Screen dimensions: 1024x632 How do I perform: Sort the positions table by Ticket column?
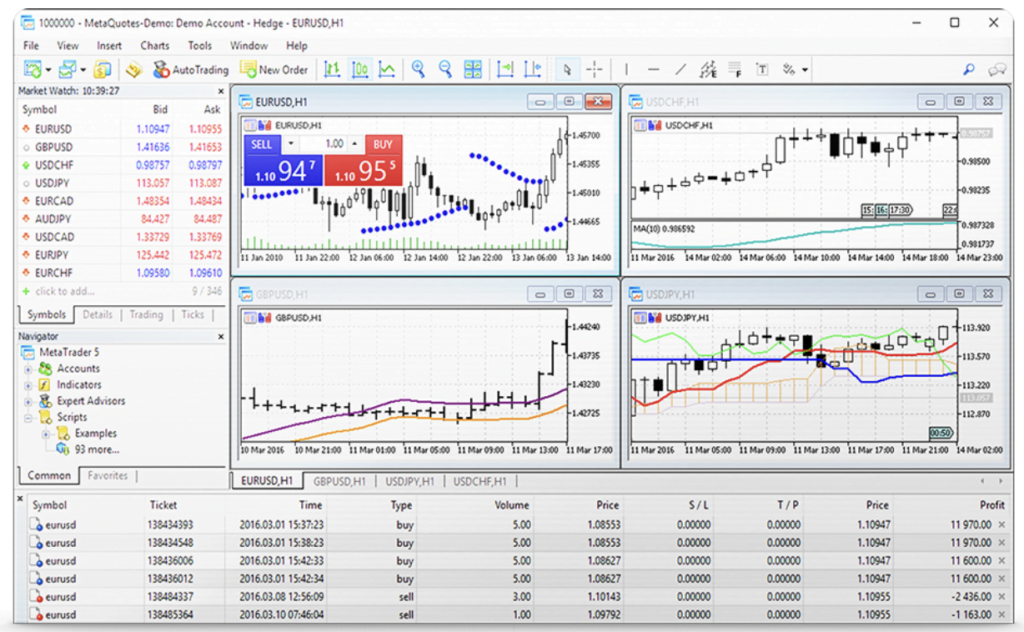[163, 505]
